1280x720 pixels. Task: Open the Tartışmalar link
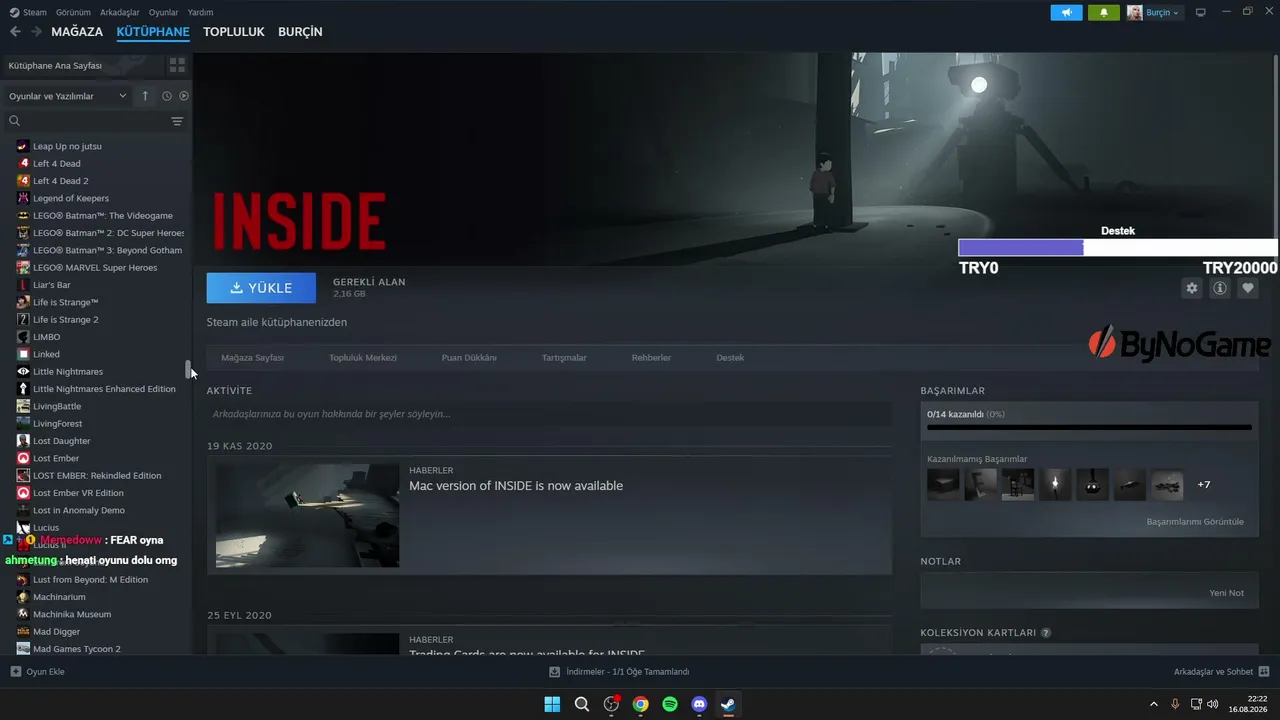[564, 358]
